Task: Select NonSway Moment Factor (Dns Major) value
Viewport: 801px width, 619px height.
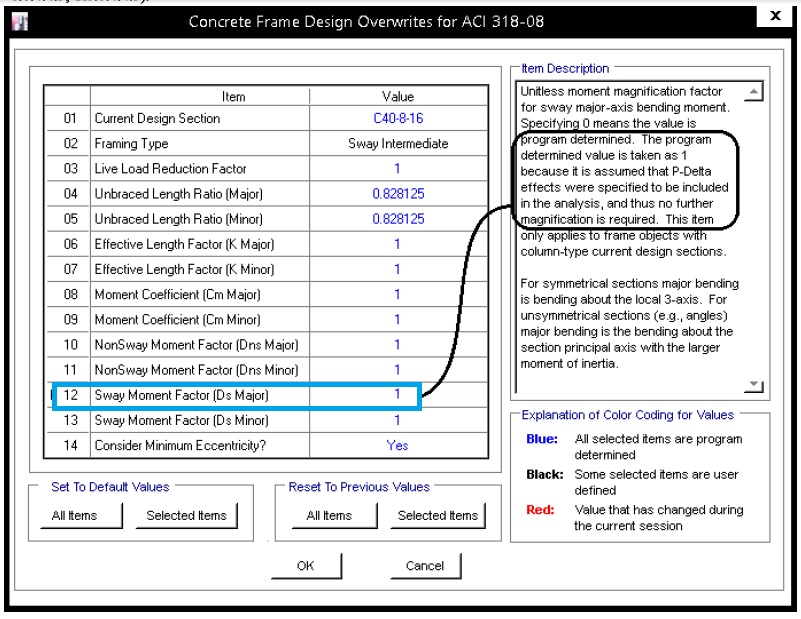Action: click(398, 345)
